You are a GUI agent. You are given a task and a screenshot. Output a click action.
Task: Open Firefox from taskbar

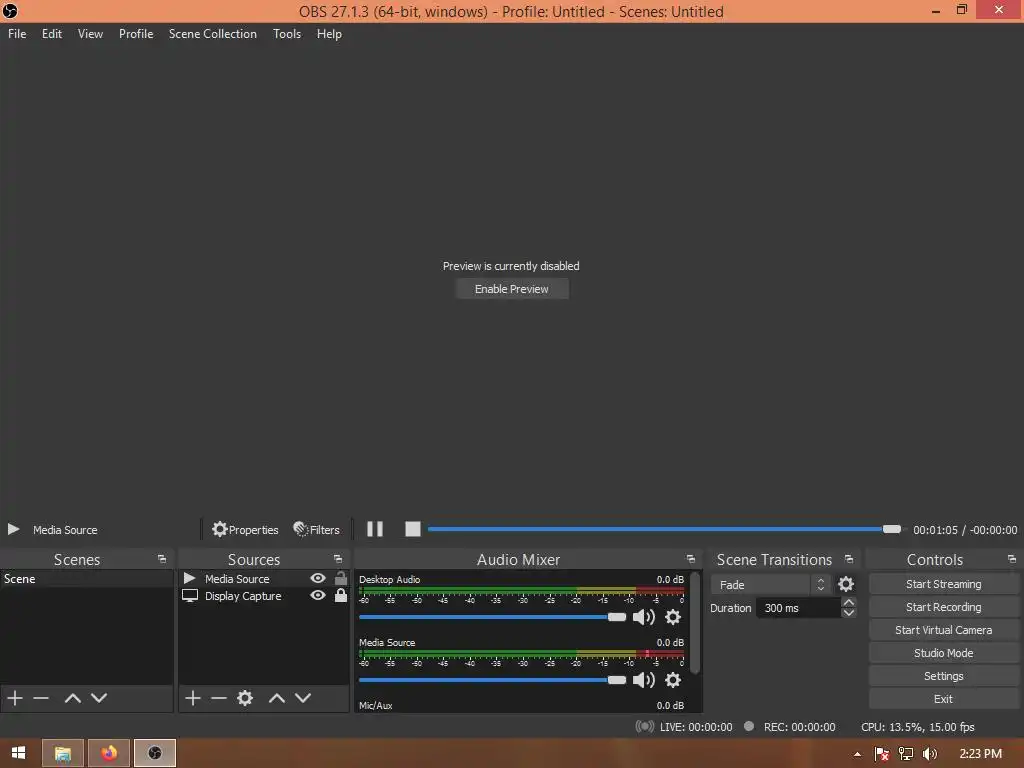(109, 753)
